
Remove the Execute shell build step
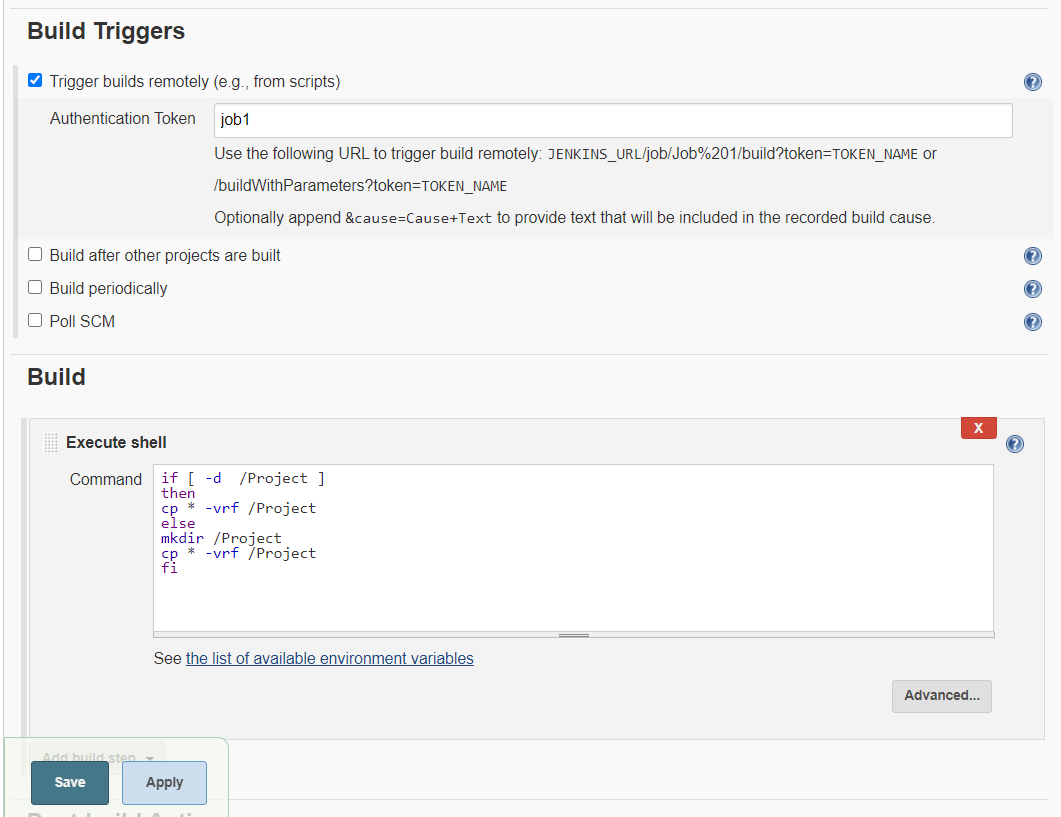[x=978, y=427]
